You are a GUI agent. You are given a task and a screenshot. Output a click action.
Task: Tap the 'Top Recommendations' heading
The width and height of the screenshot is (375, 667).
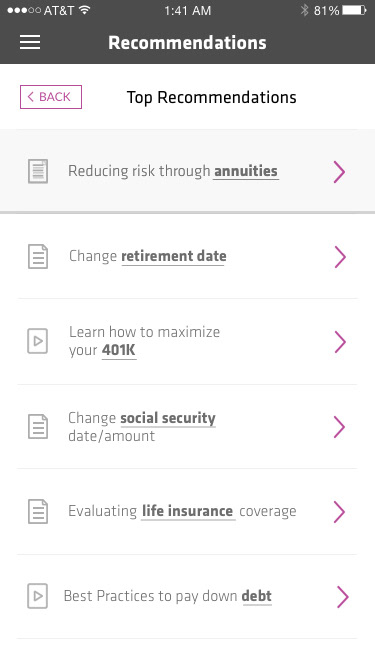[212, 97]
